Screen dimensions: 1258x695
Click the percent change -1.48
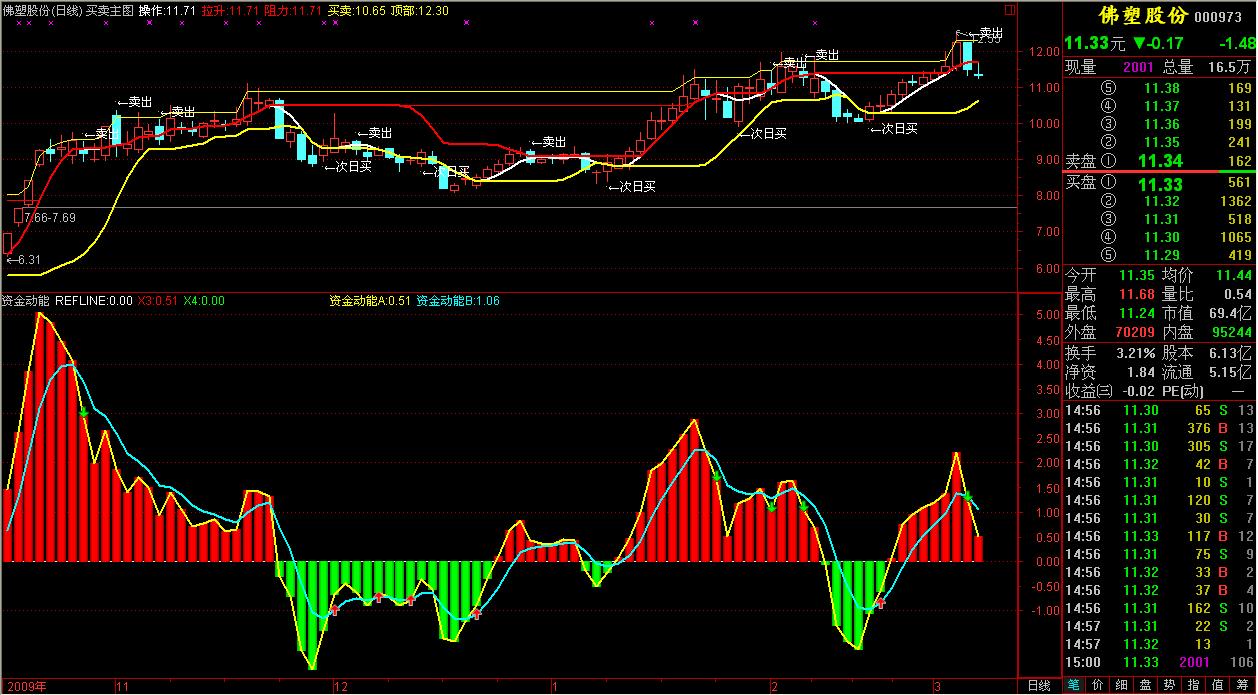tap(1236, 43)
